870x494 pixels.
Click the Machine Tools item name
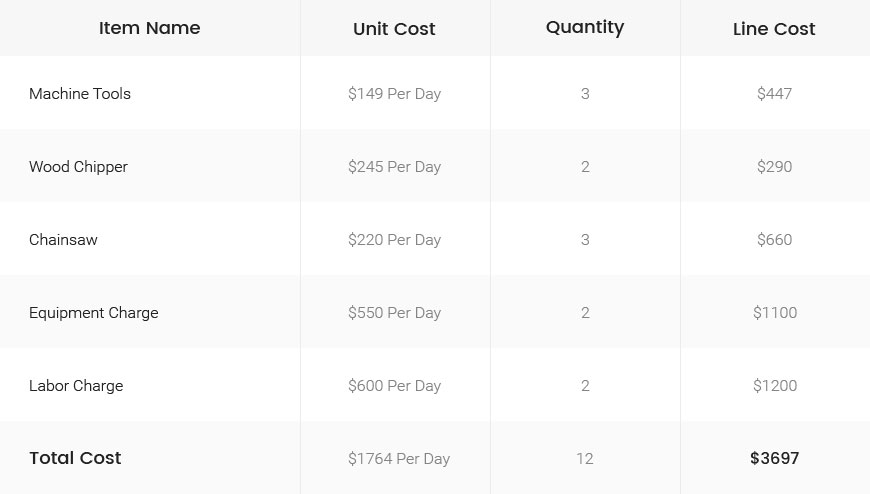click(x=80, y=94)
